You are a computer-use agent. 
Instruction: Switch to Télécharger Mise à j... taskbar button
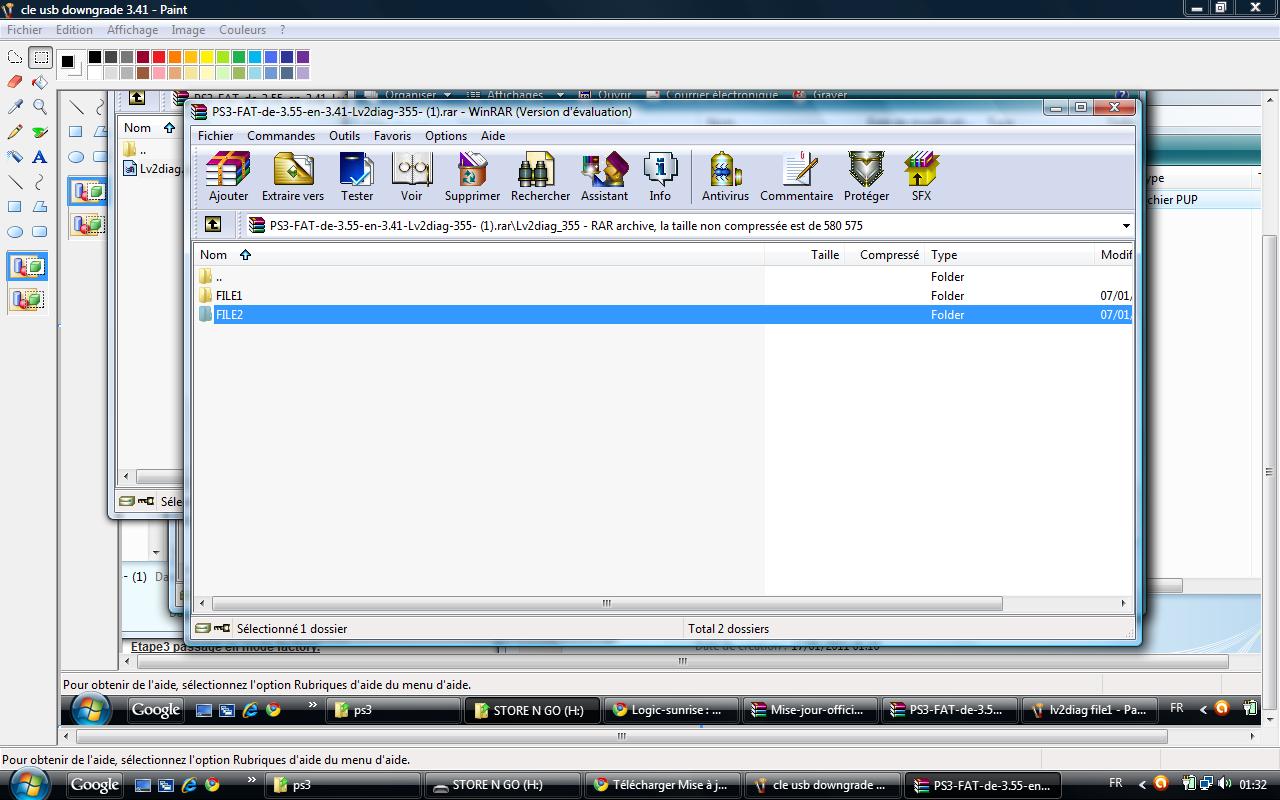pyautogui.click(x=661, y=785)
